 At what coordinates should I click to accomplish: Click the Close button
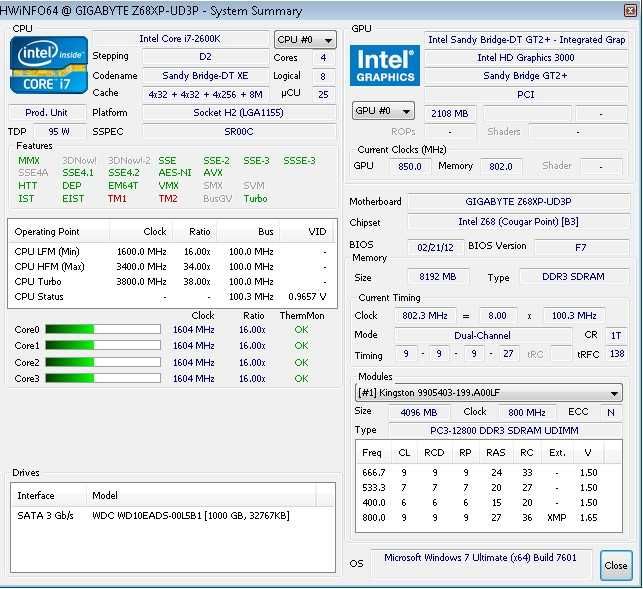[616, 566]
